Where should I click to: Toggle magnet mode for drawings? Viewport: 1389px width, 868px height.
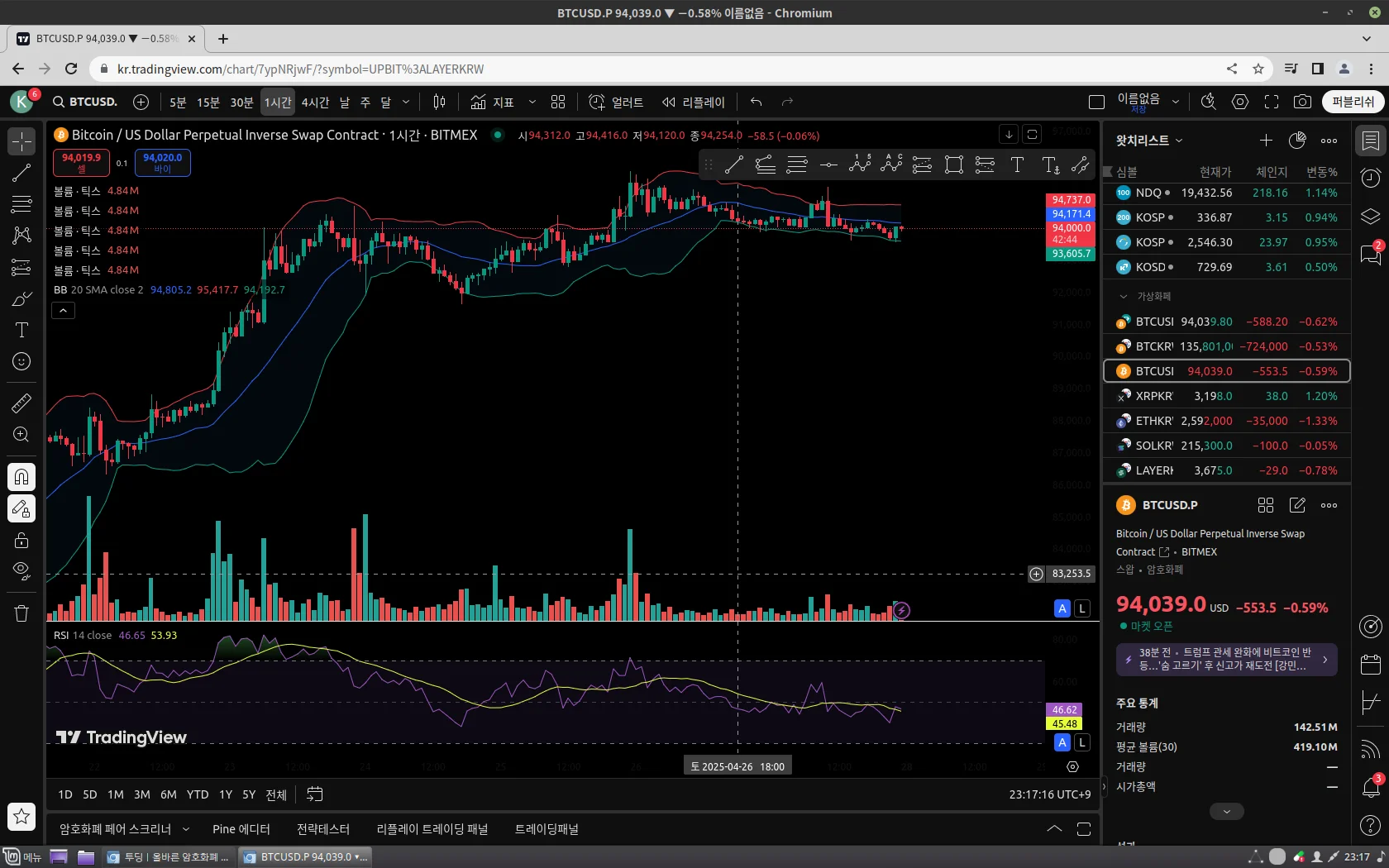coord(21,477)
